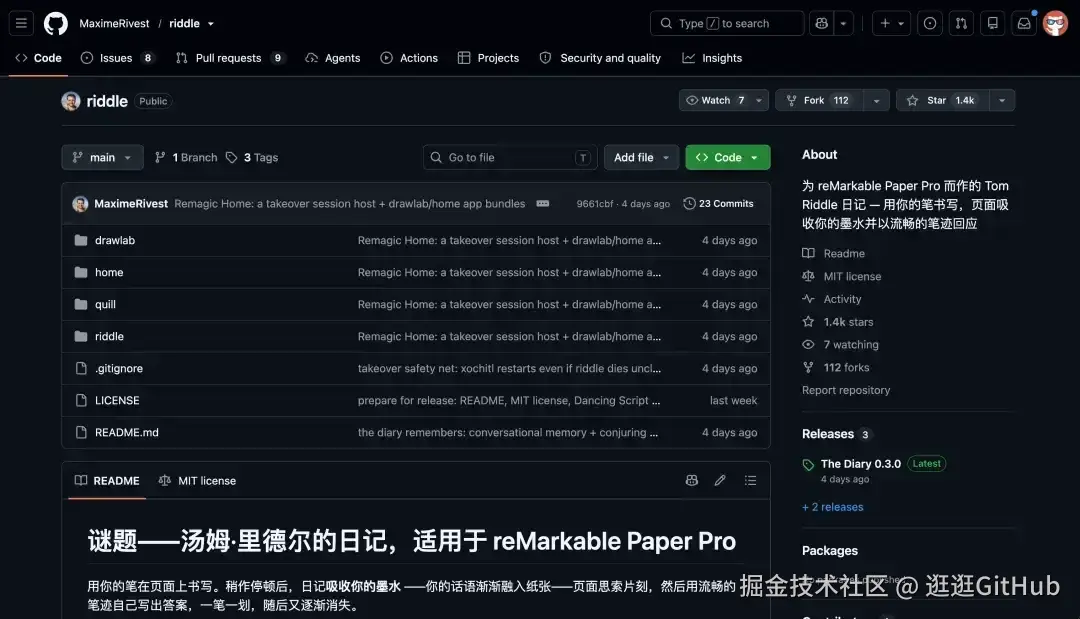1080x619 pixels.
Task: Open the Add file dropdown
Action: tap(641, 158)
